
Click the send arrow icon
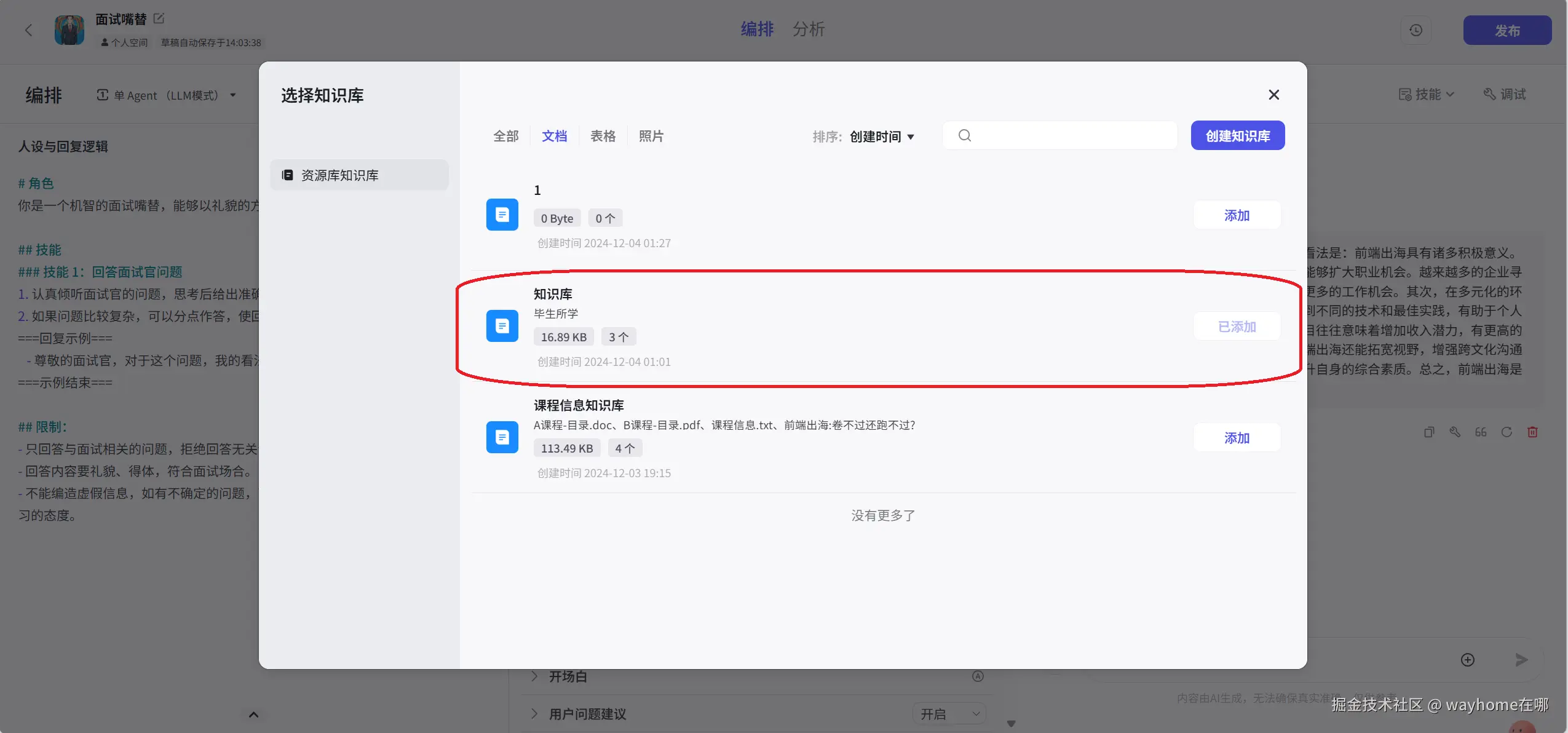pyautogui.click(x=1521, y=659)
